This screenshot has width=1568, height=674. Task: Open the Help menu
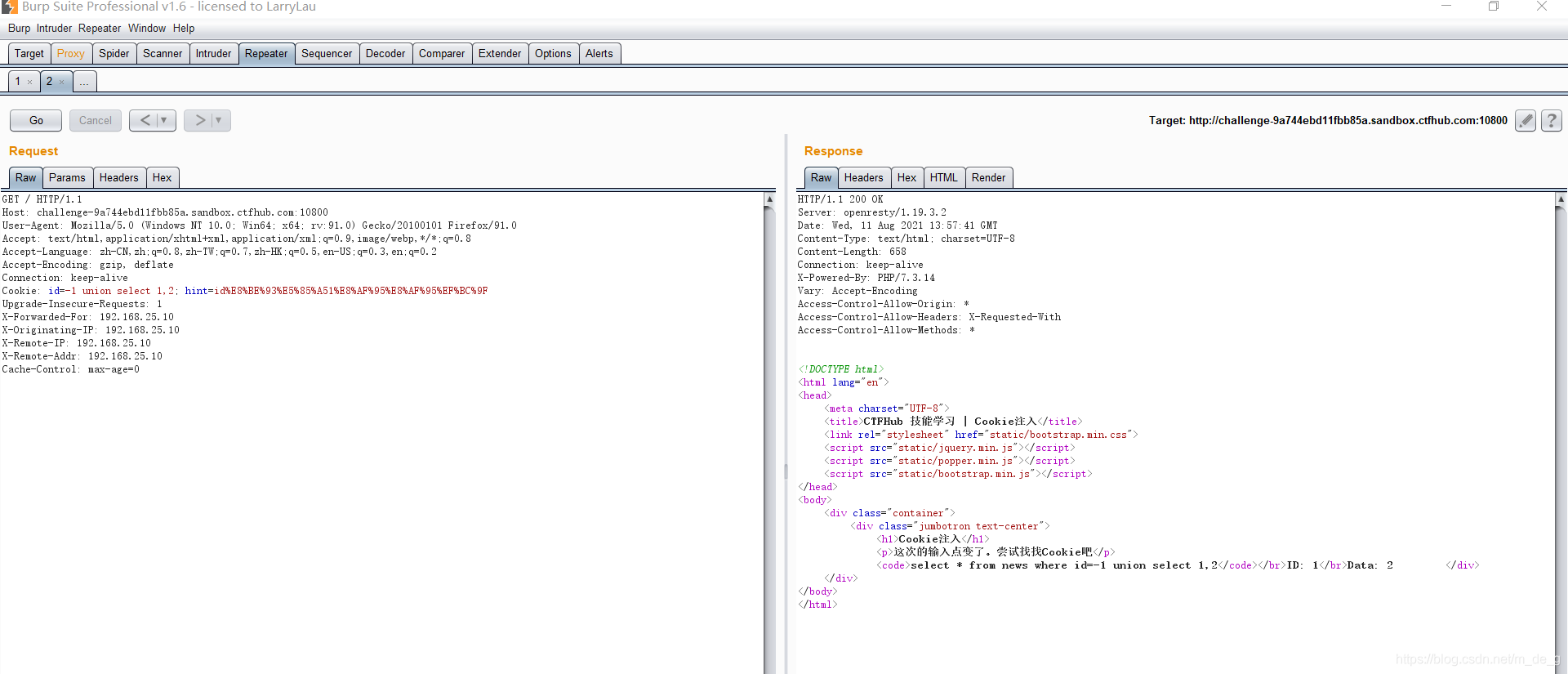pyautogui.click(x=184, y=28)
